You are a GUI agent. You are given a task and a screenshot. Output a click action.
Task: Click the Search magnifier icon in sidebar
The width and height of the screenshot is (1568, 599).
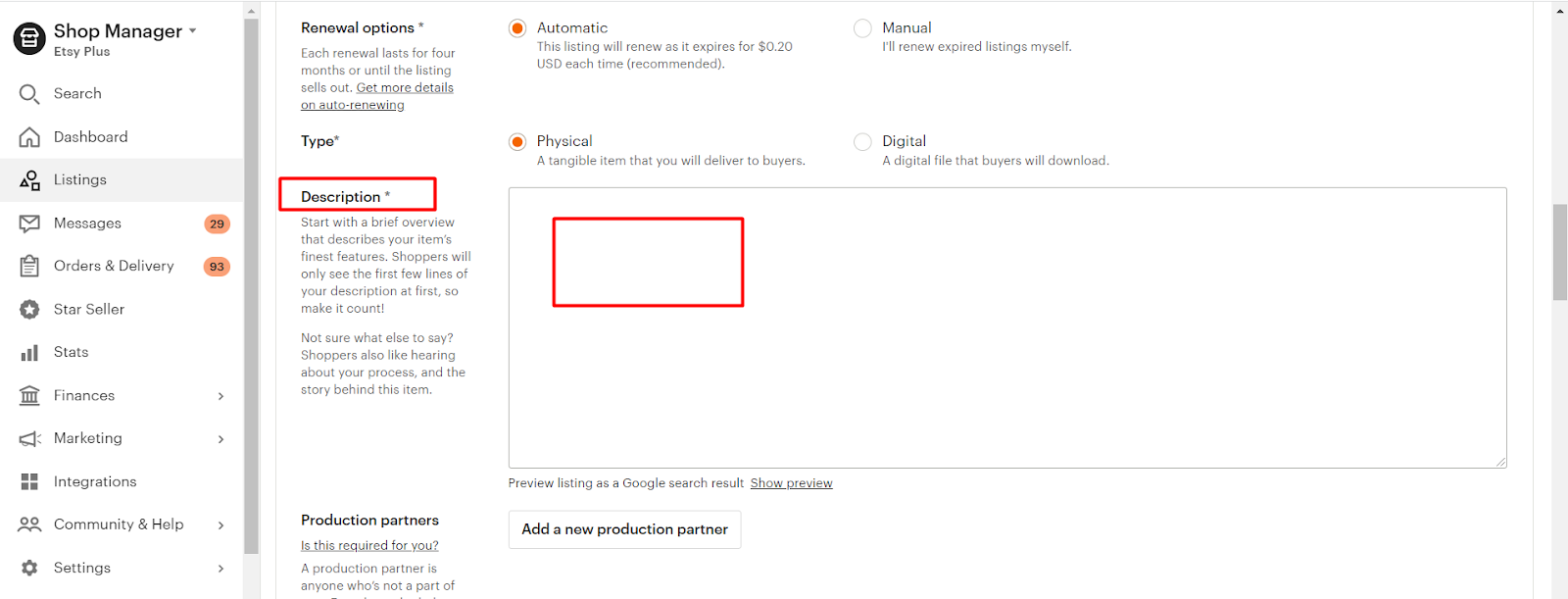pos(29,94)
